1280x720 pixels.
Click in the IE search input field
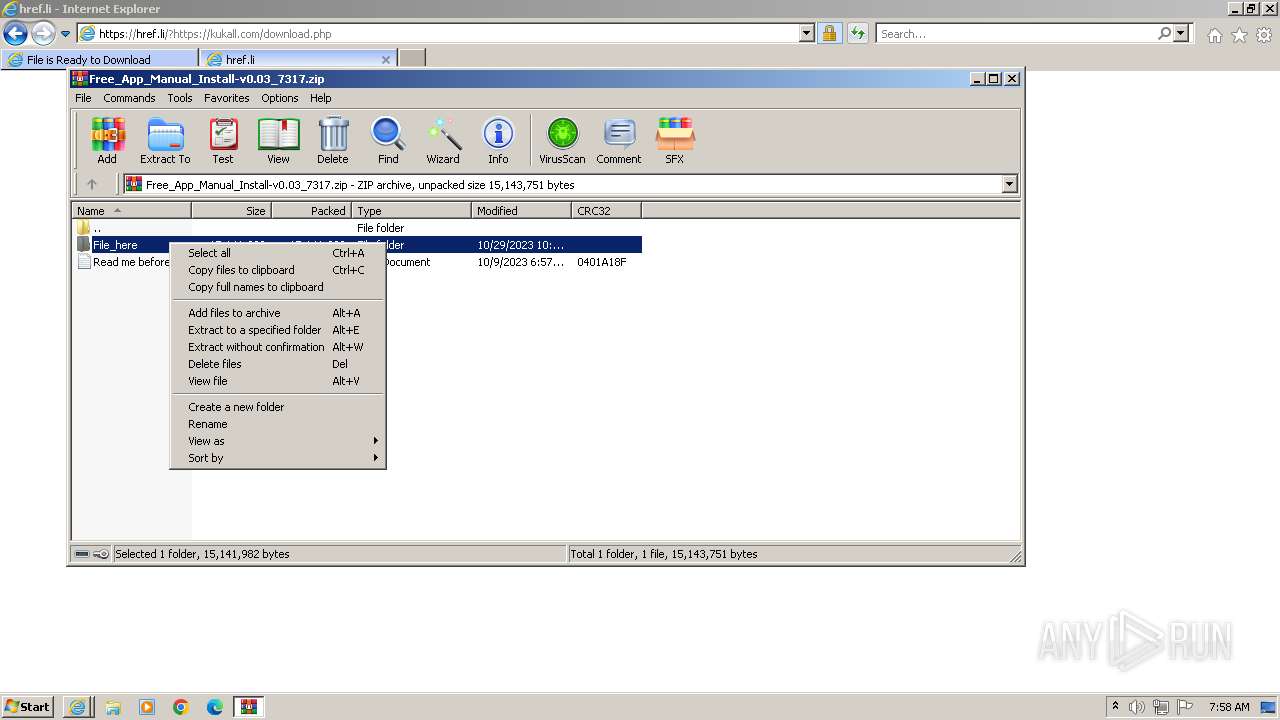(x=1015, y=34)
